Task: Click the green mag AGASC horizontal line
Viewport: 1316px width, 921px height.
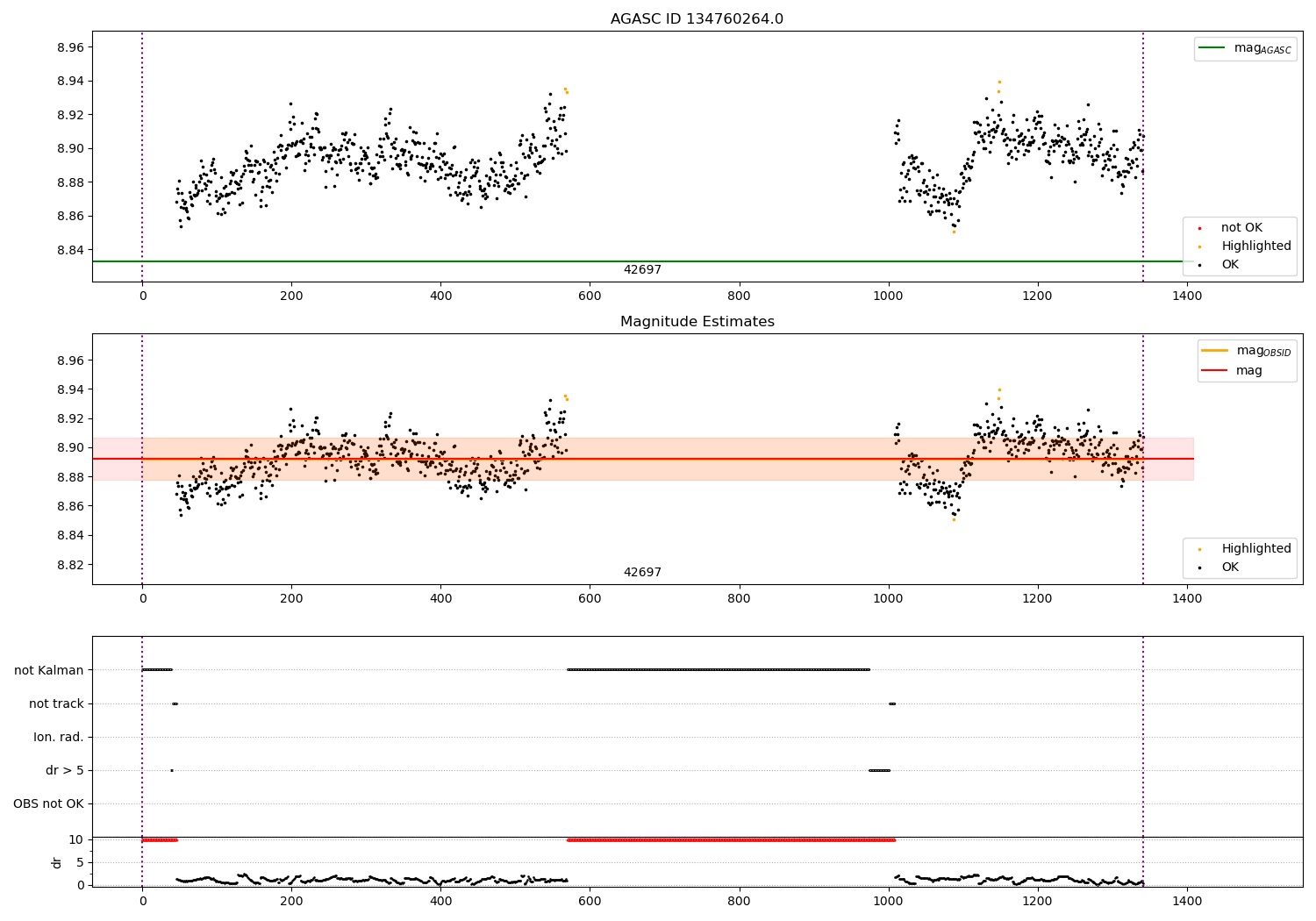Action: point(642,261)
